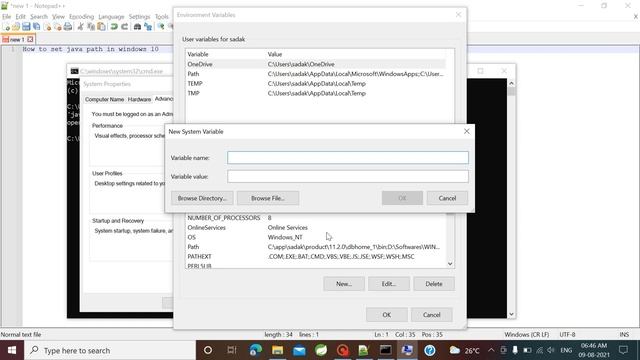Open the View menu in Notepad++

pos(58,17)
